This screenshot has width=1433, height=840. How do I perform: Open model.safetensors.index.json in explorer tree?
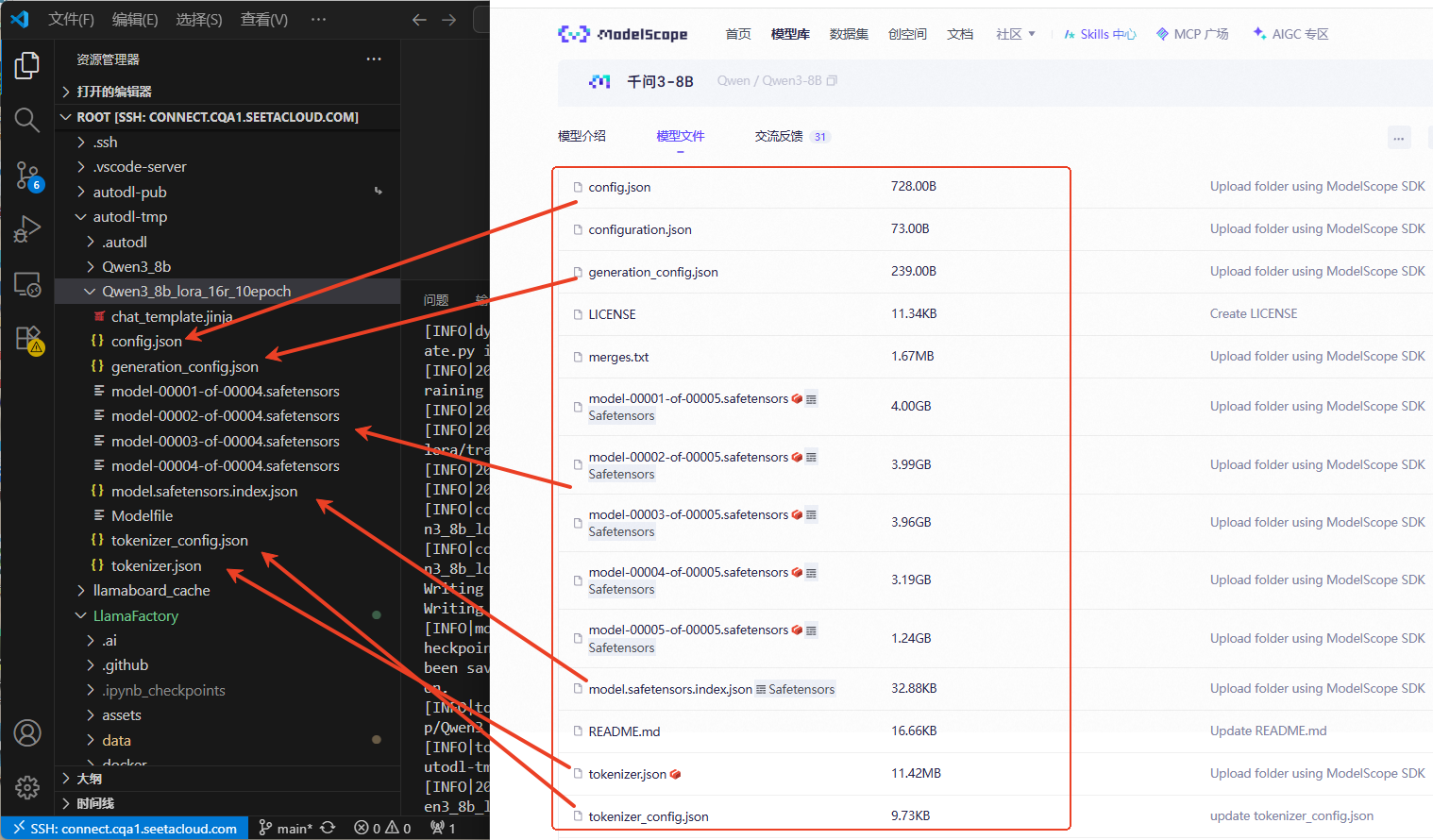pyautogui.click(x=204, y=491)
